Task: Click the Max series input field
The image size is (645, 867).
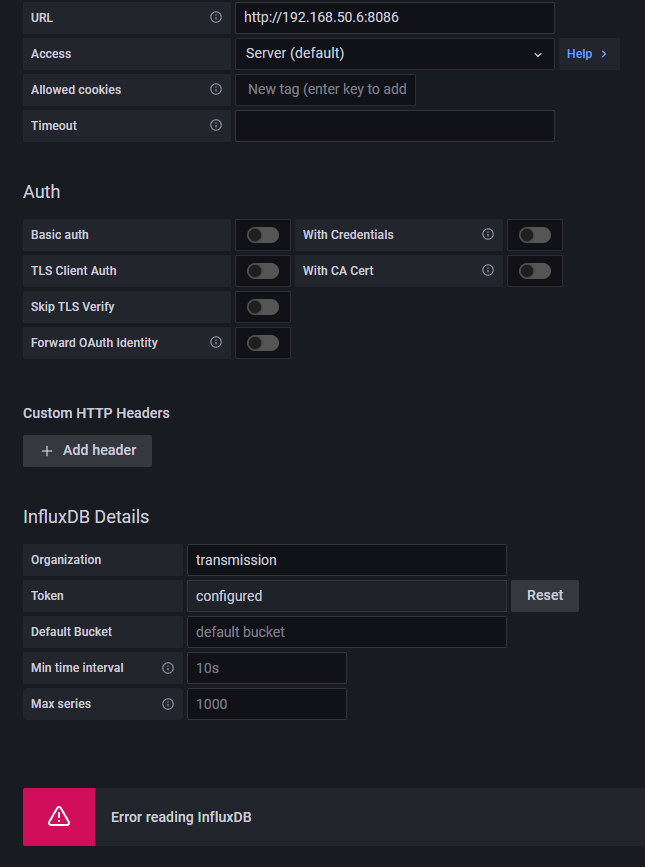Action: pyautogui.click(x=267, y=704)
